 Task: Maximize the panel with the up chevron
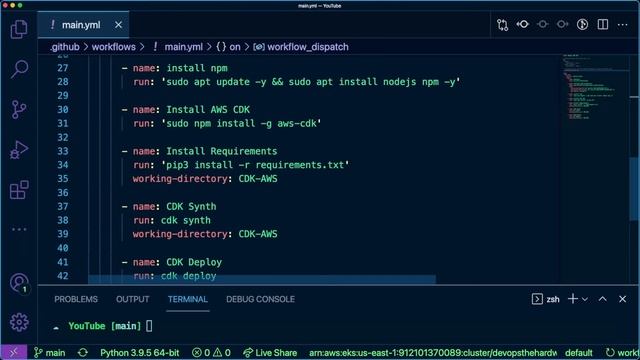pyautogui.click(x=602, y=299)
